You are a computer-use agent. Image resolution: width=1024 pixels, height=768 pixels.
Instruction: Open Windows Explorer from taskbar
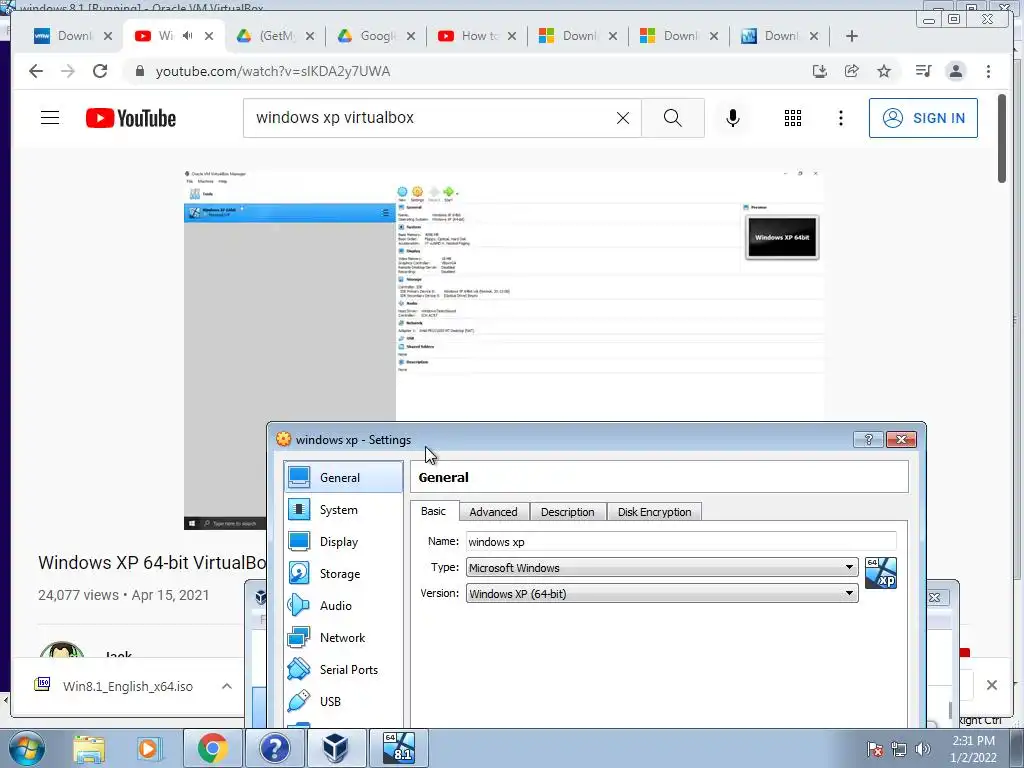pyautogui.click(x=89, y=748)
